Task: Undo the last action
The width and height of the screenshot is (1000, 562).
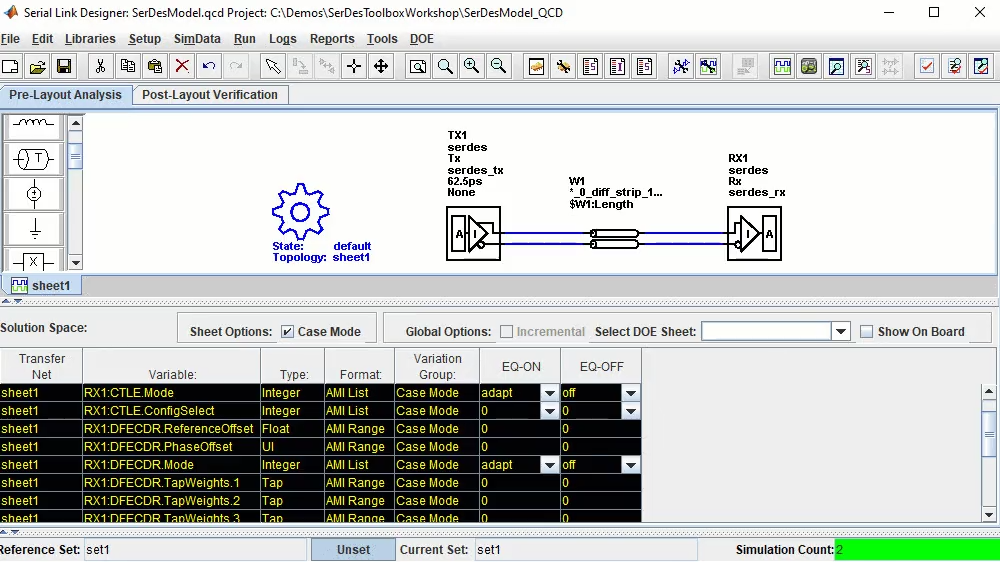Action: [209, 66]
